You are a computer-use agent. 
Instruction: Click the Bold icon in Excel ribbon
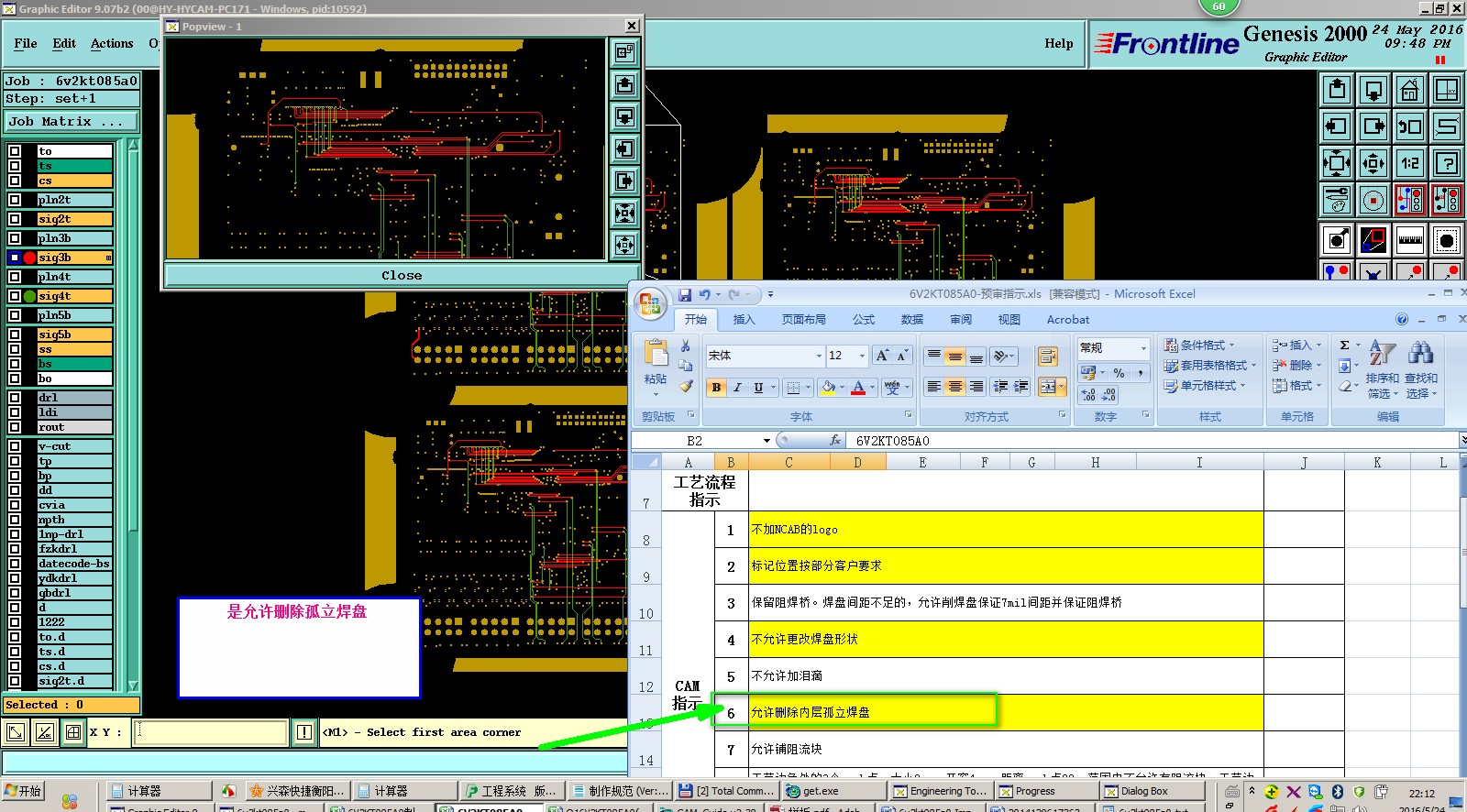716,388
